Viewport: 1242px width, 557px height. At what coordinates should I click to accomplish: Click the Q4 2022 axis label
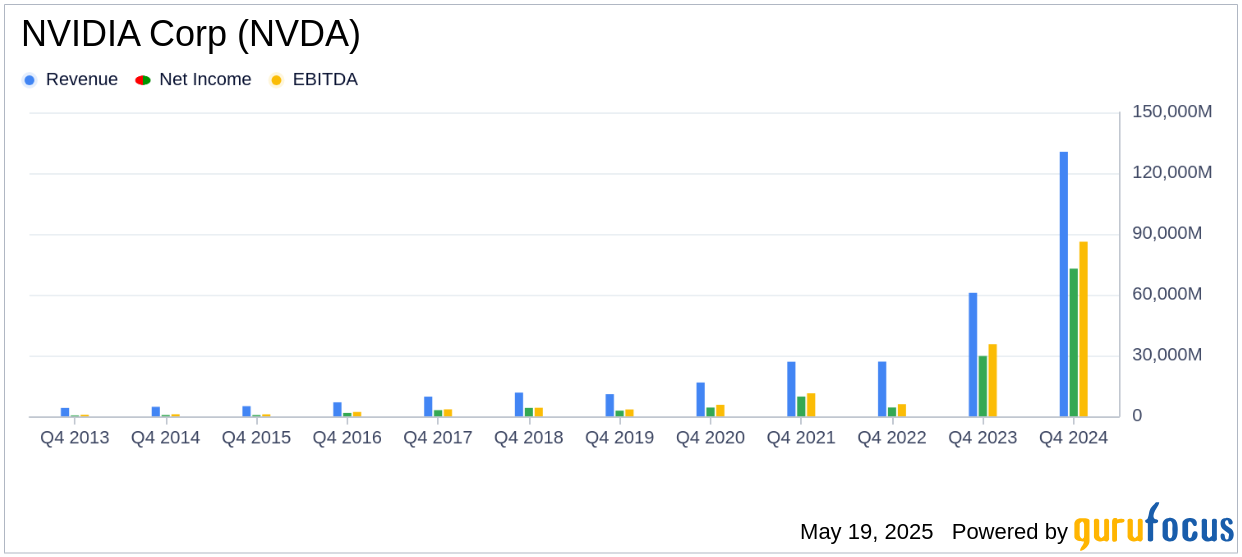892,438
